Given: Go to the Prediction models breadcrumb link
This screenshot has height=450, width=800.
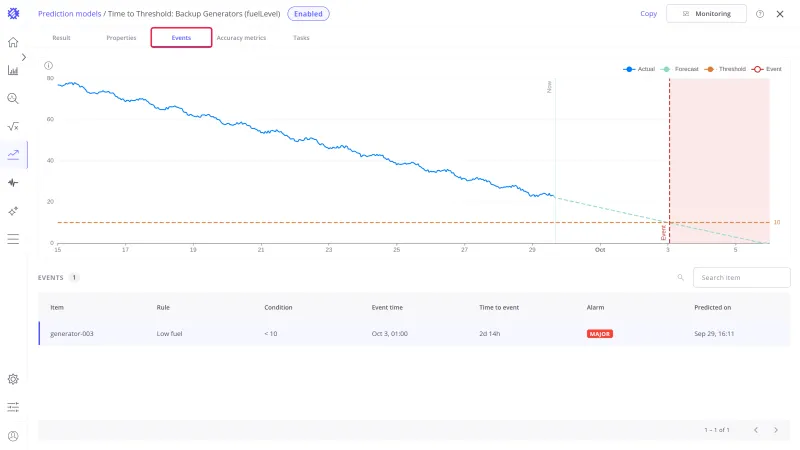Looking at the screenshot, I should 69,14.
